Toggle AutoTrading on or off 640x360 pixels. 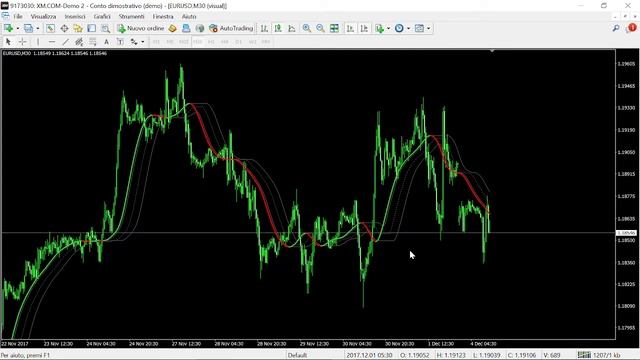231,28
